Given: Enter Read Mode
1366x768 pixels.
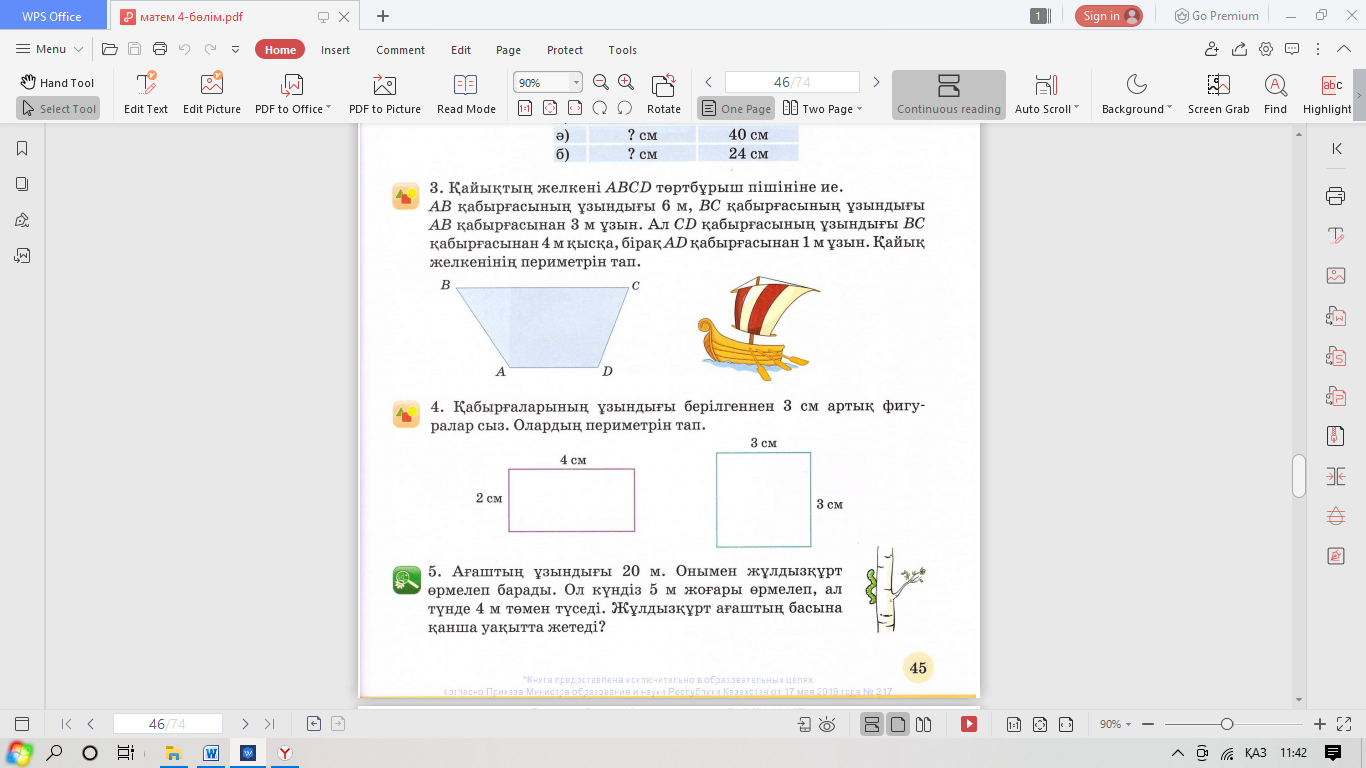Looking at the screenshot, I should (466, 94).
